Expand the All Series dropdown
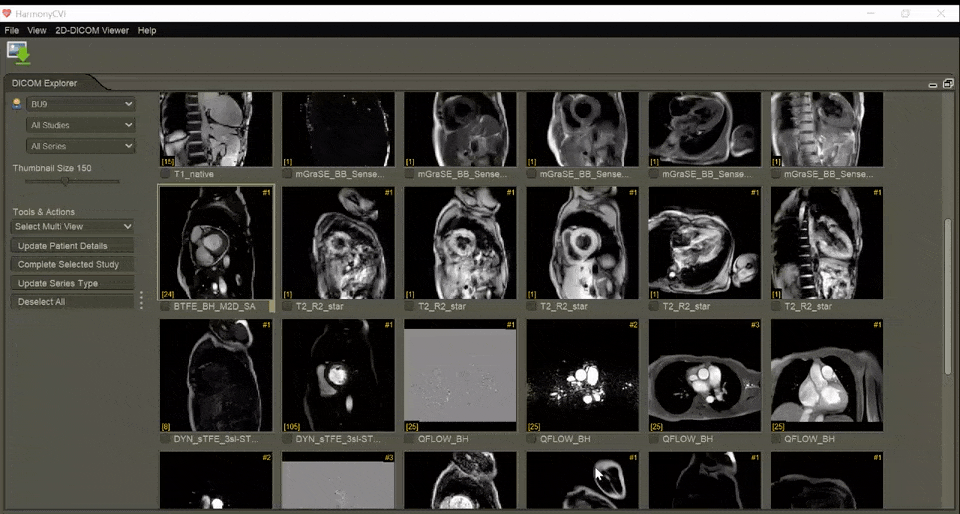 click(x=81, y=146)
